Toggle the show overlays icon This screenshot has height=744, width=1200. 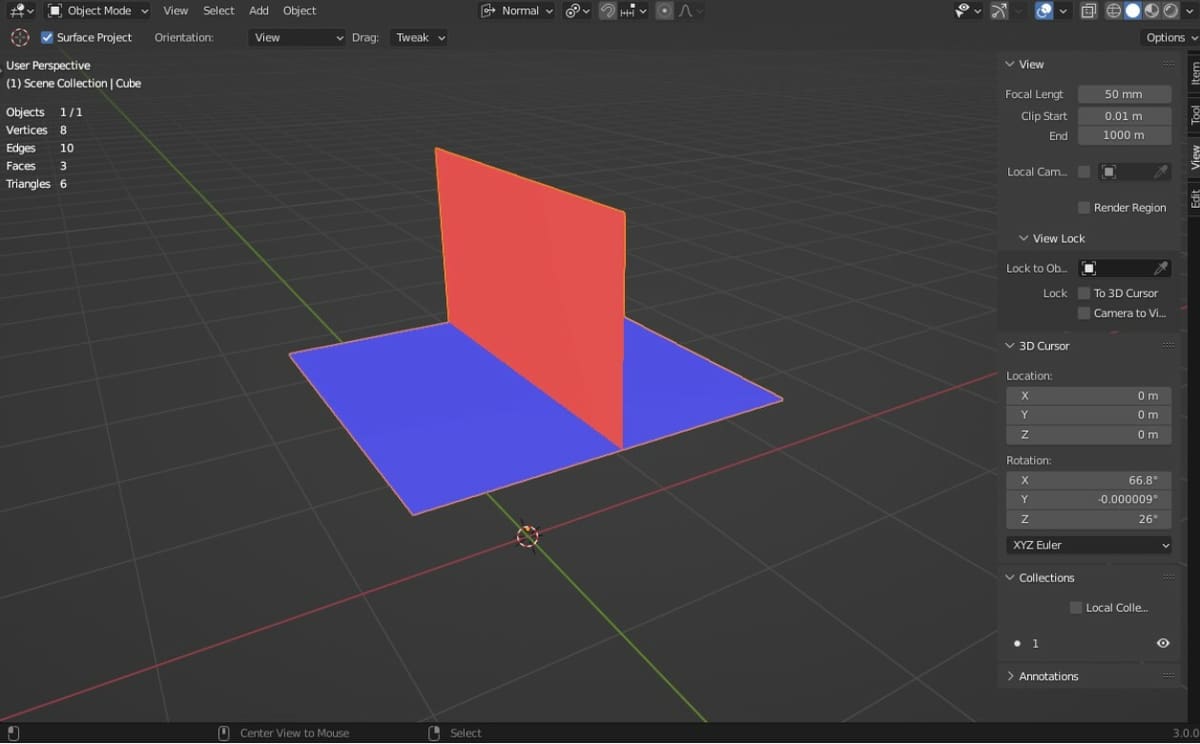point(1044,10)
